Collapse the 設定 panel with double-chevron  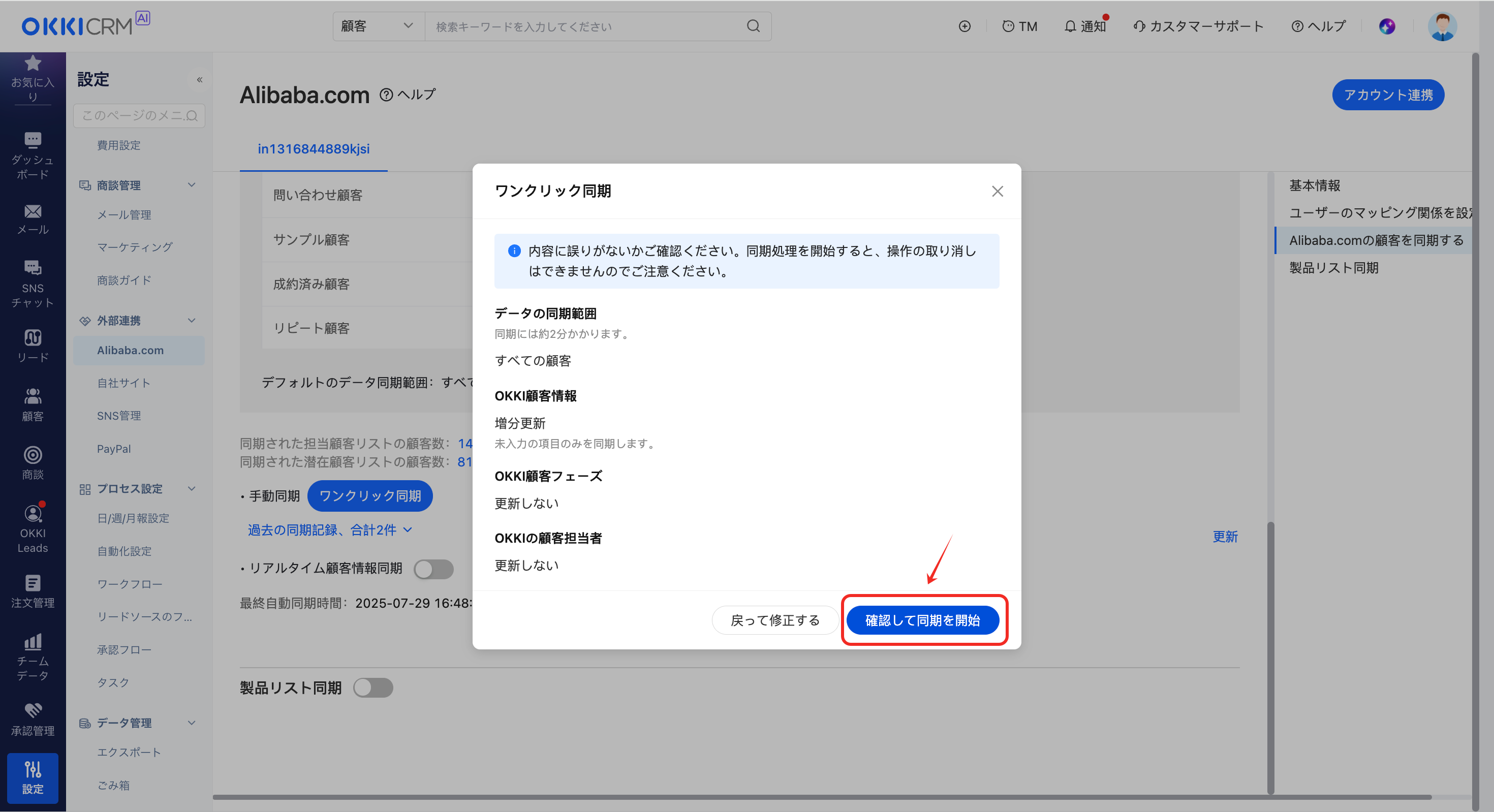pyautogui.click(x=200, y=79)
